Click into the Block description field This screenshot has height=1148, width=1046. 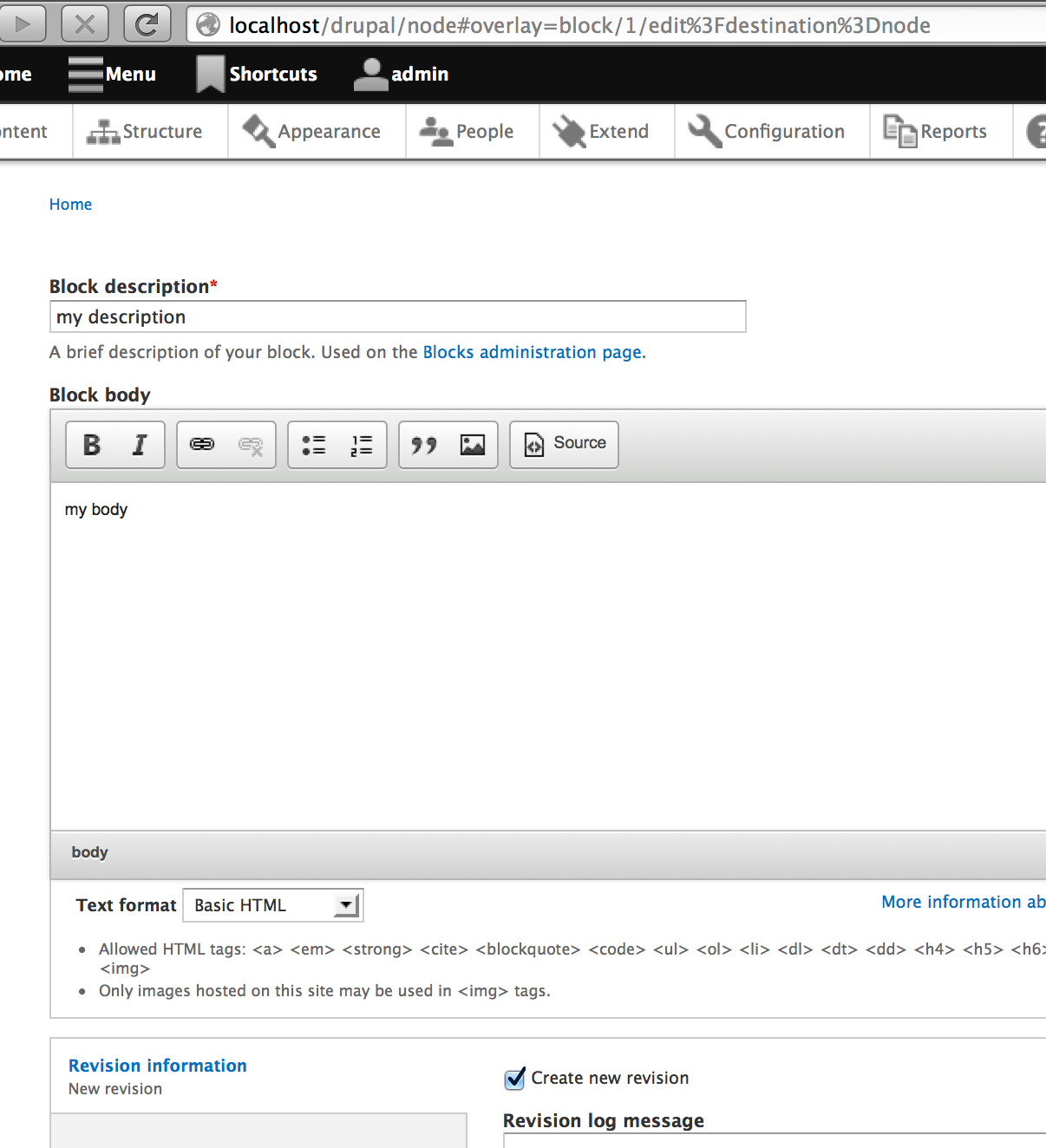click(398, 316)
